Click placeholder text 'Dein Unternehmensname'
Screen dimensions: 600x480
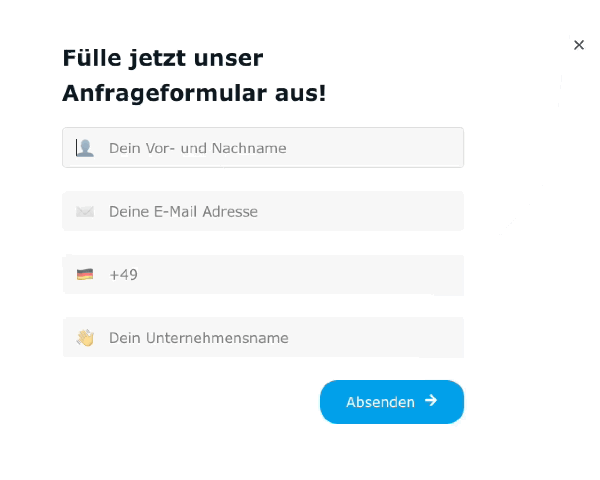[199, 338]
